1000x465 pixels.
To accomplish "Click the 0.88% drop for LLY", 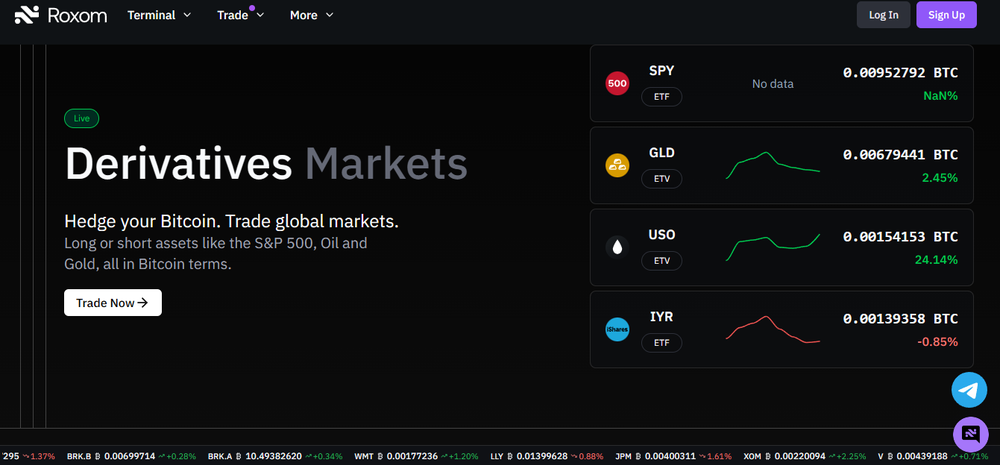I will (x=591, y=456).
